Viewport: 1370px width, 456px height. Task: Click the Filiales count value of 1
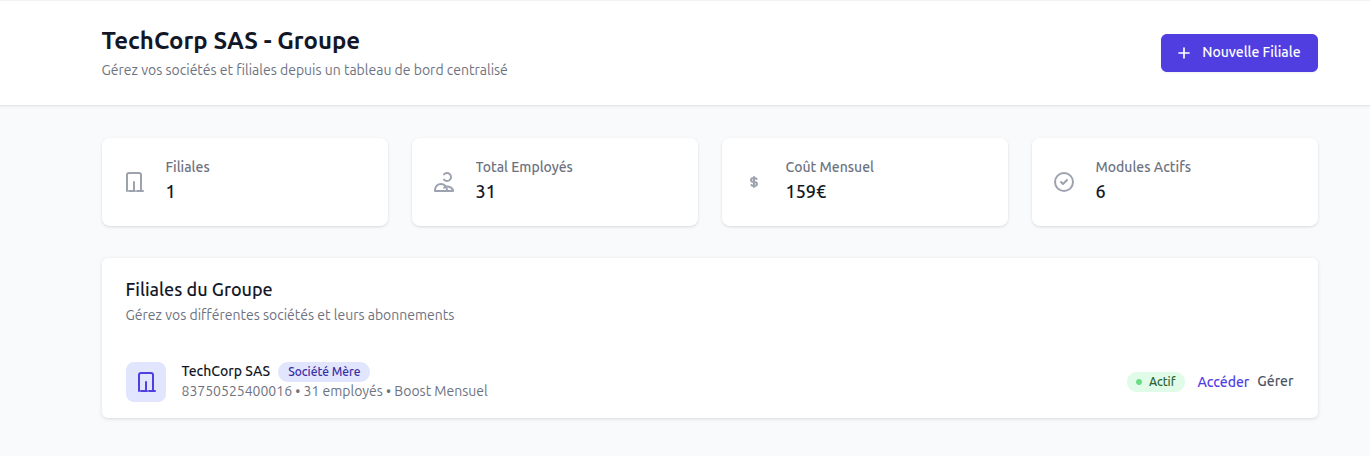[x=170, y=192]
